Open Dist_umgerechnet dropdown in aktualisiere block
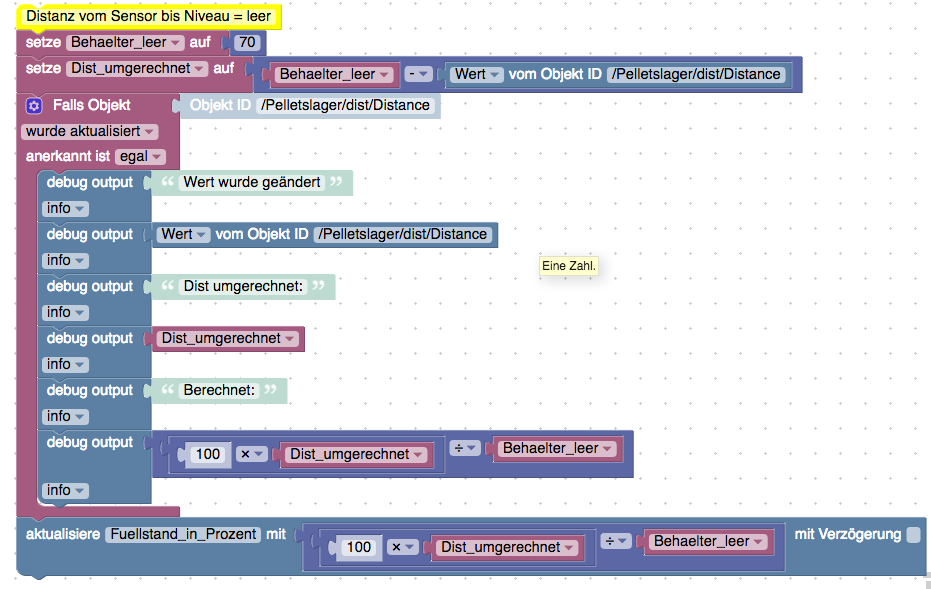The image size is (931, 589). (507, 547)
